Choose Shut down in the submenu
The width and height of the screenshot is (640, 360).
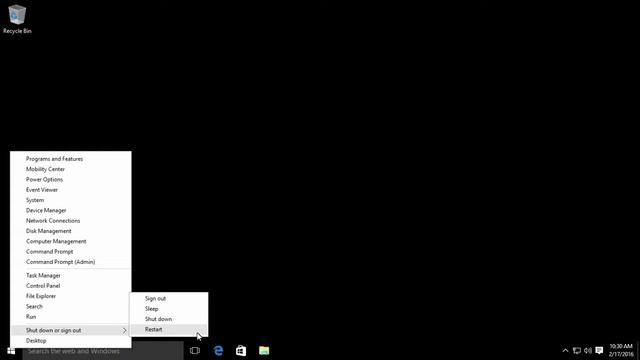[x=169, y=319]
